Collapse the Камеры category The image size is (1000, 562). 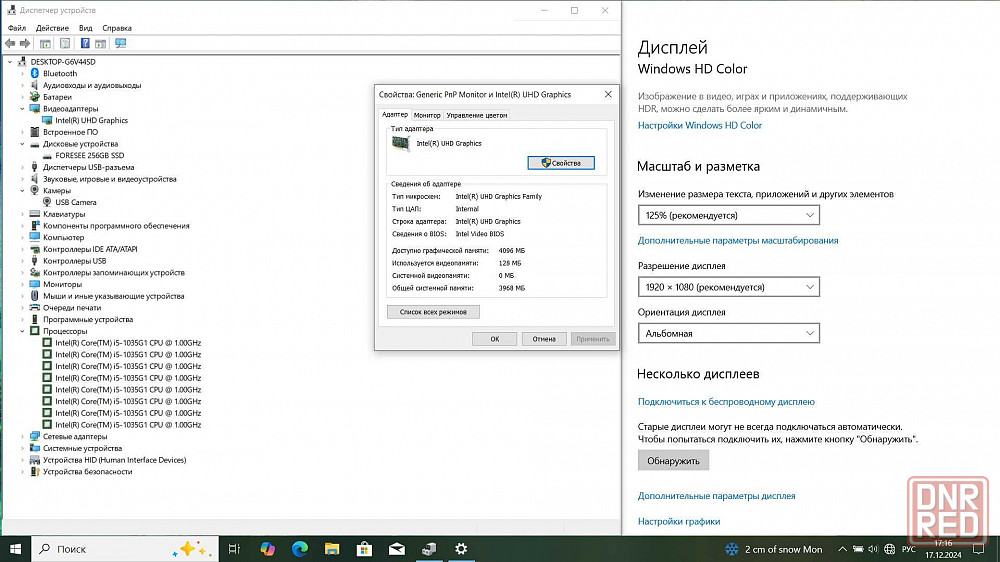(x=22, y=191)
